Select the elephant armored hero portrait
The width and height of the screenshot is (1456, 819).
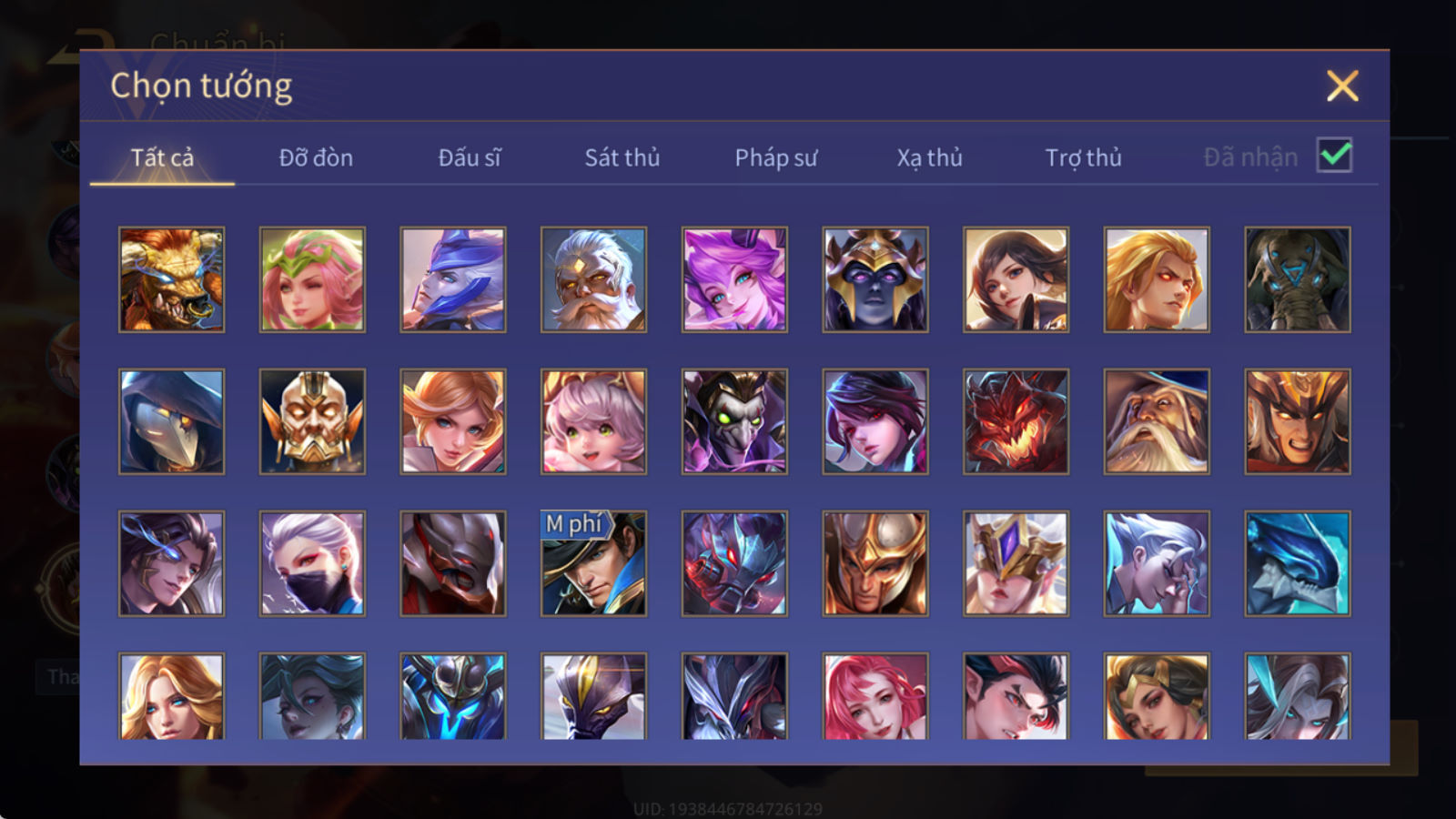pyautogui.click(x=1298, y=279)
